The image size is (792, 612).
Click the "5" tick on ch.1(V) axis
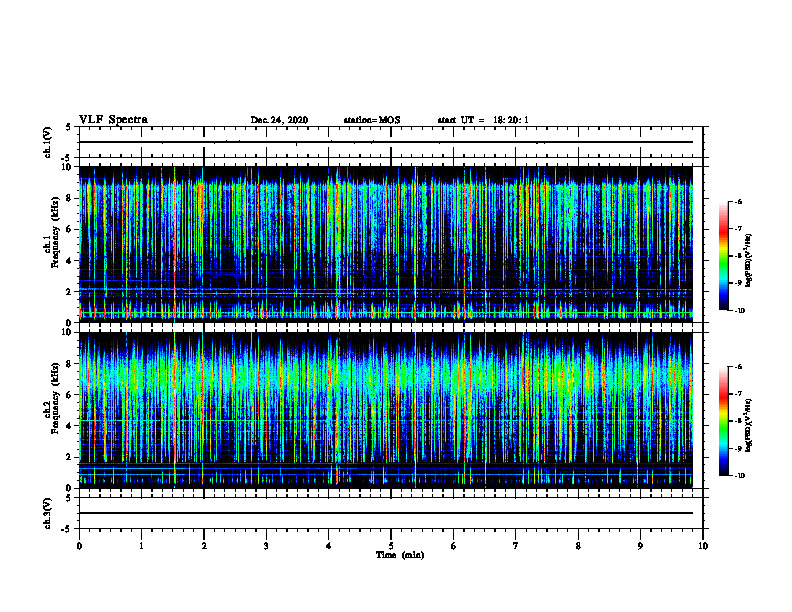point(69,128)
